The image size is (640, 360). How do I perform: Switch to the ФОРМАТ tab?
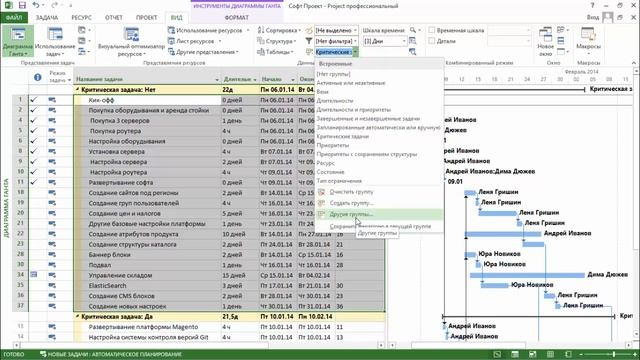click(236, 18)
